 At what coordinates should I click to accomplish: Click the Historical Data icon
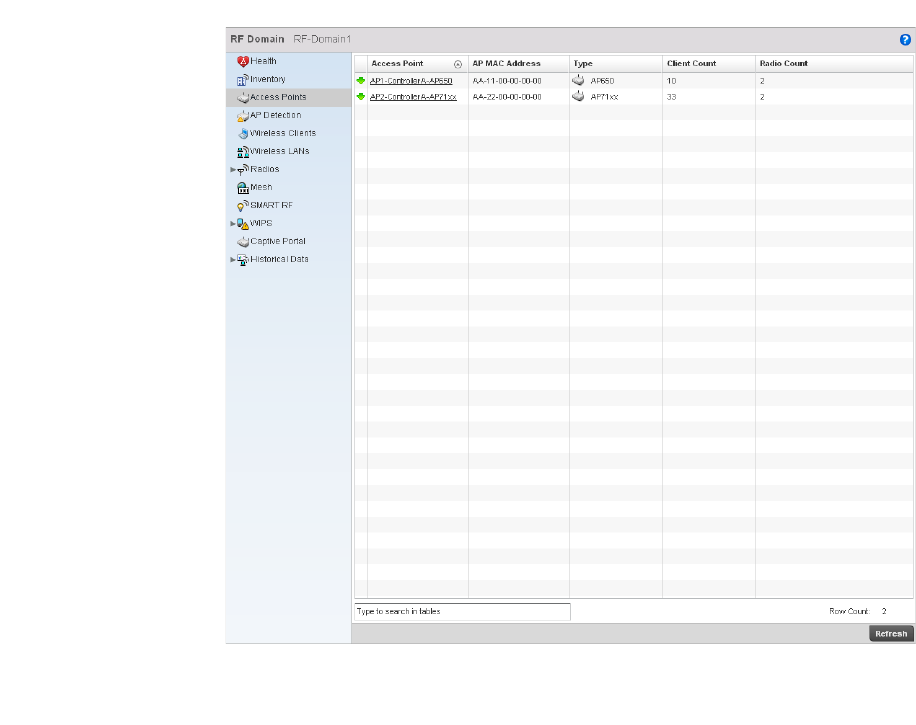click(243, 260)
